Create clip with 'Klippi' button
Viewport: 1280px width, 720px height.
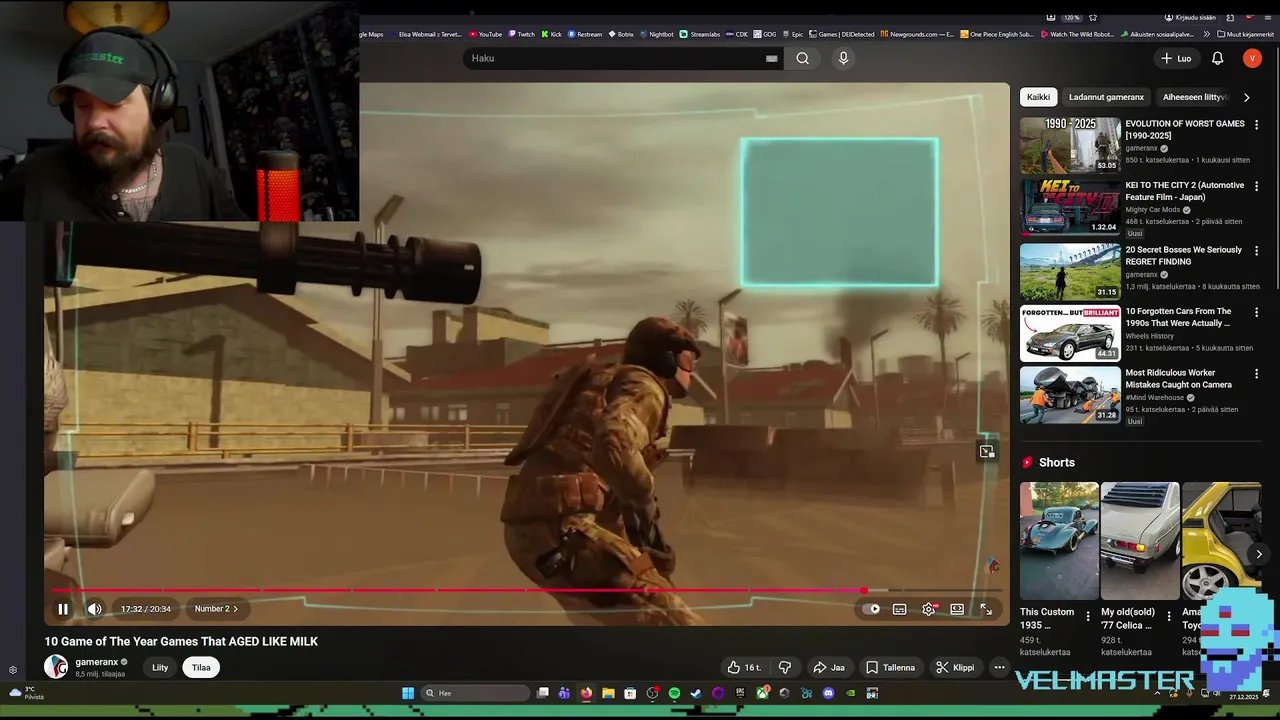point(955,667)
